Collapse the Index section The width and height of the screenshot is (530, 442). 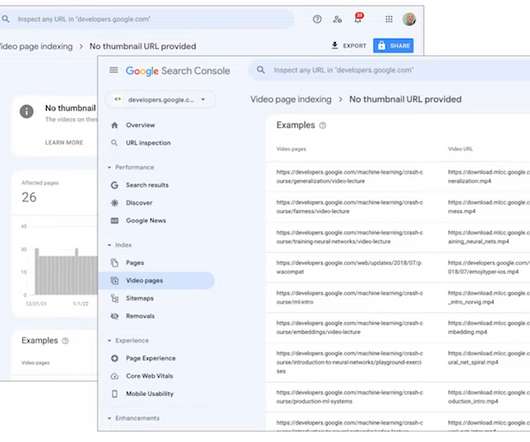120,245
